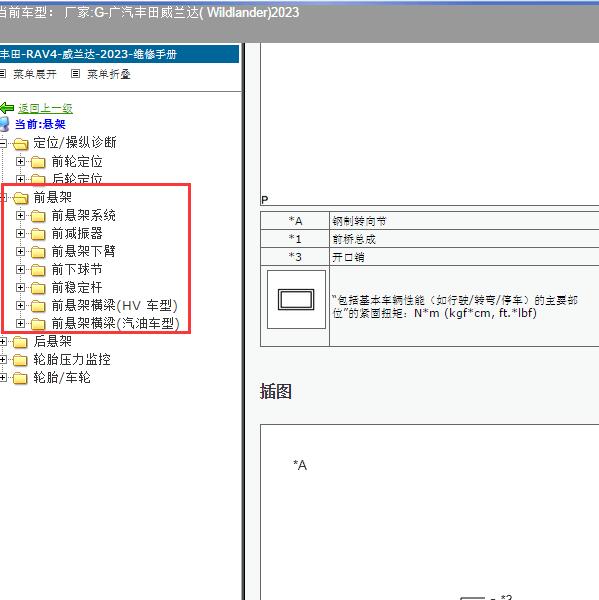Screen dimensions: 599x600
Task: Click the 菜单折叠 button
Action: (x=109, y=74)
